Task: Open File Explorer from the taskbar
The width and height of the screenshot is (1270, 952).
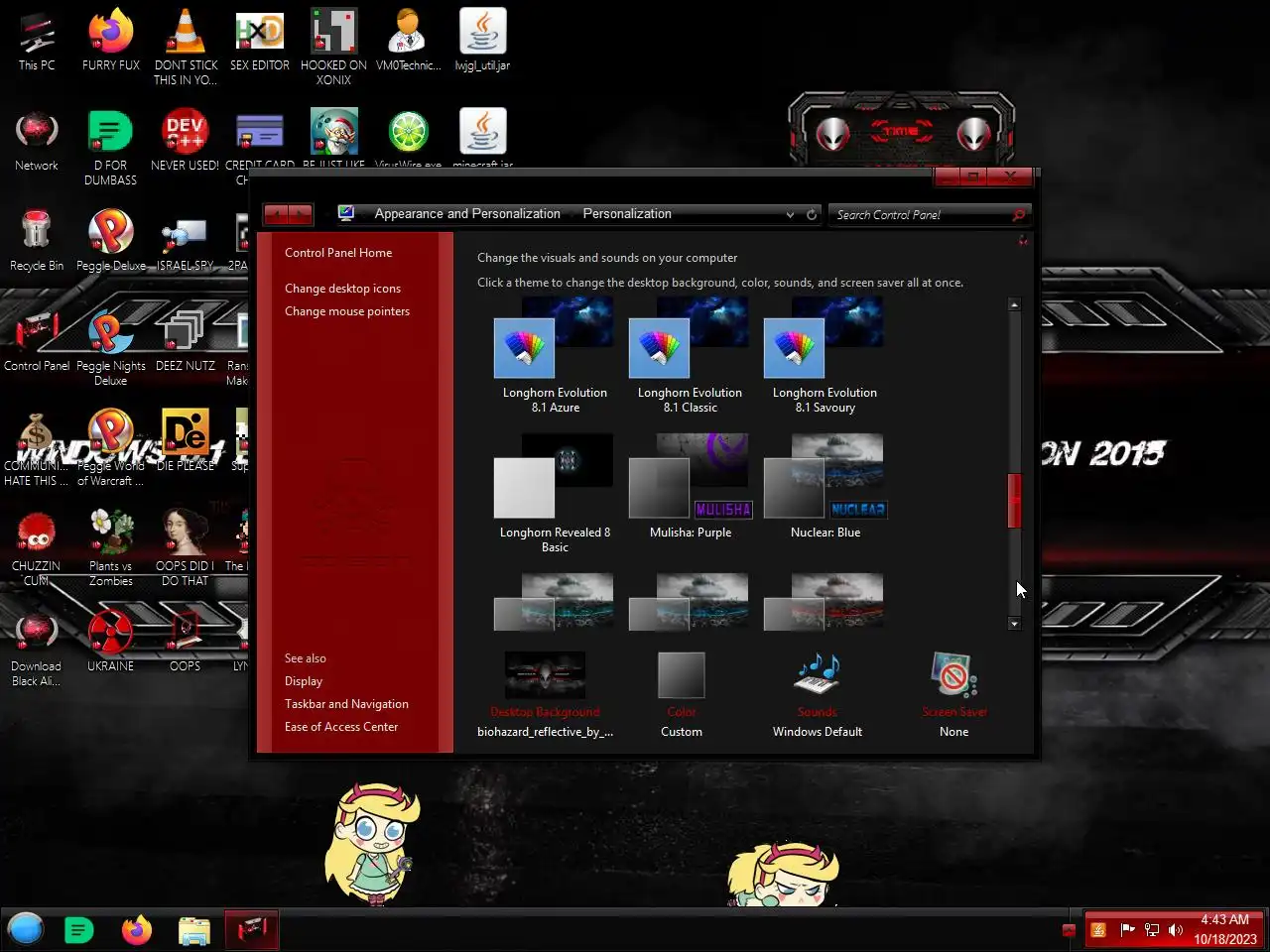Action: point(194,930)
